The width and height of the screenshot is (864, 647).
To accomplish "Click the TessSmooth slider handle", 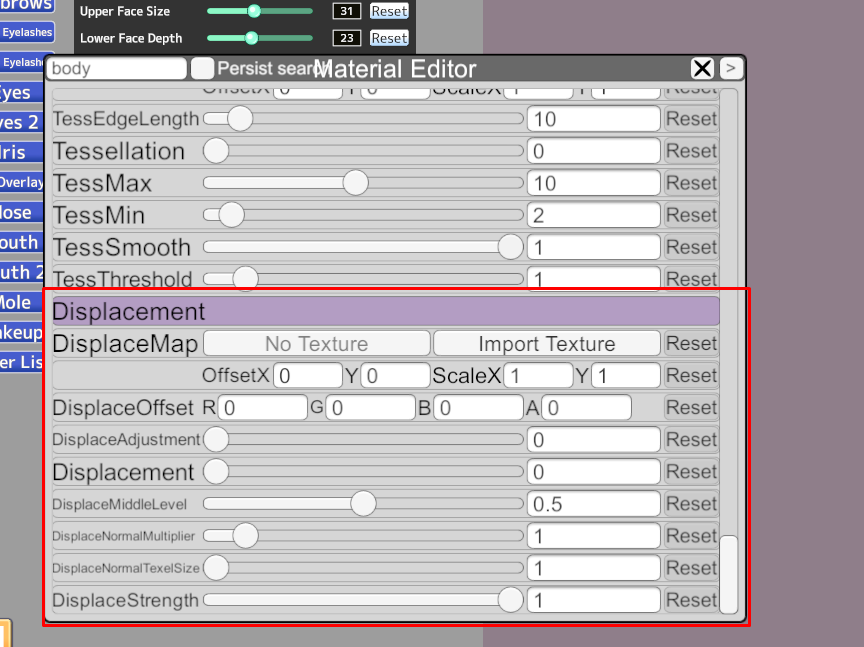I will (x=510, y=247).
